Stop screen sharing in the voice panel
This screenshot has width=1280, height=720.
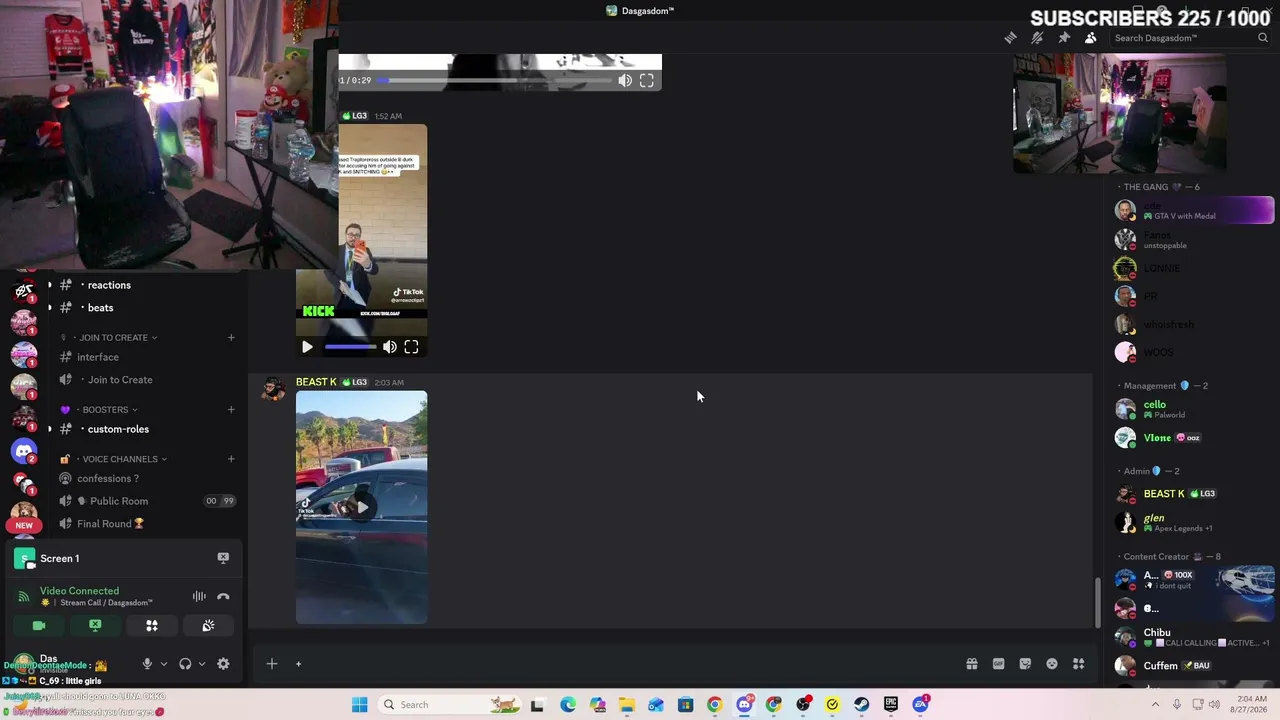tap(95, 625)
